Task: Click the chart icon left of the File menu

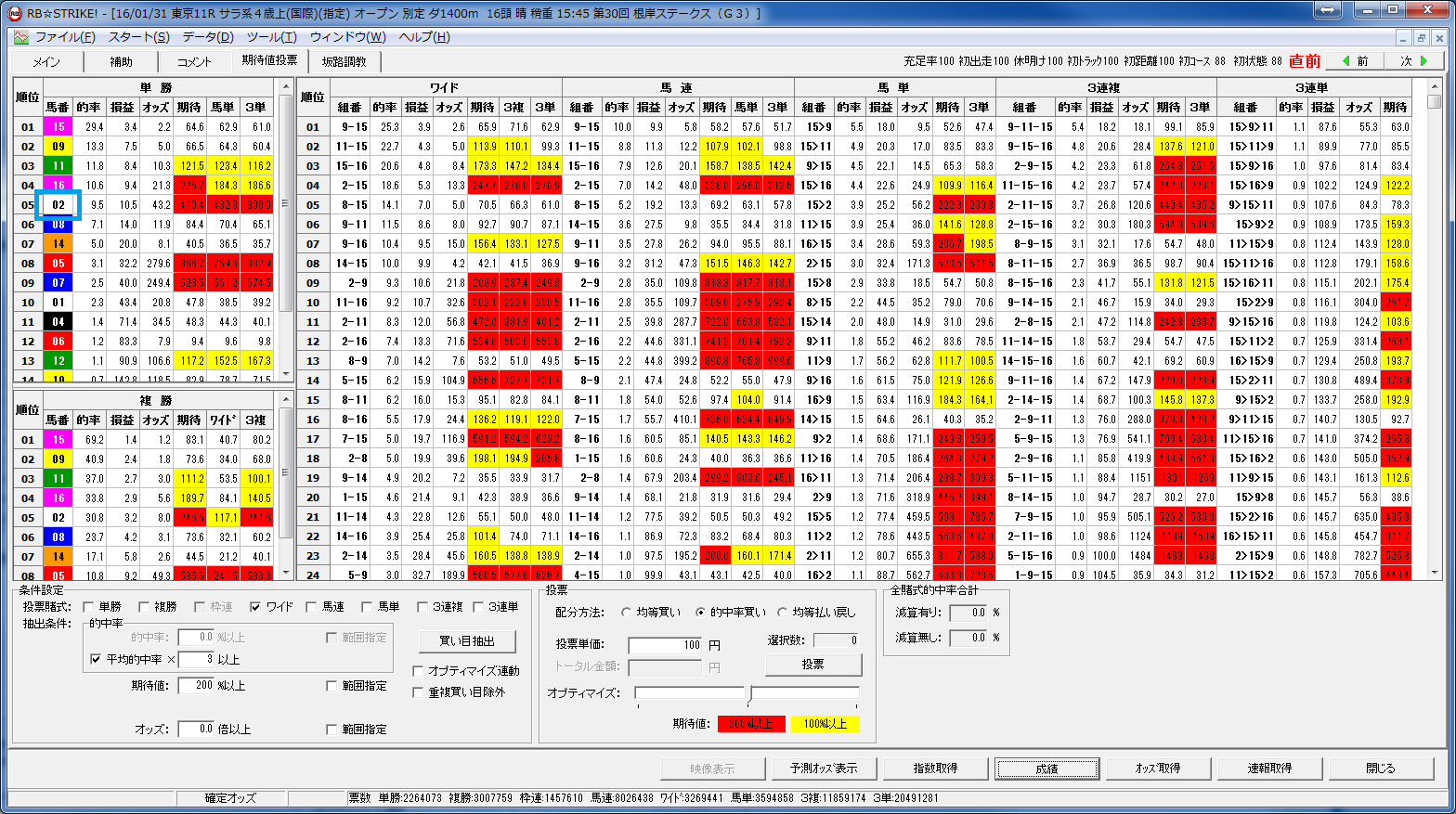Action: 21,37
